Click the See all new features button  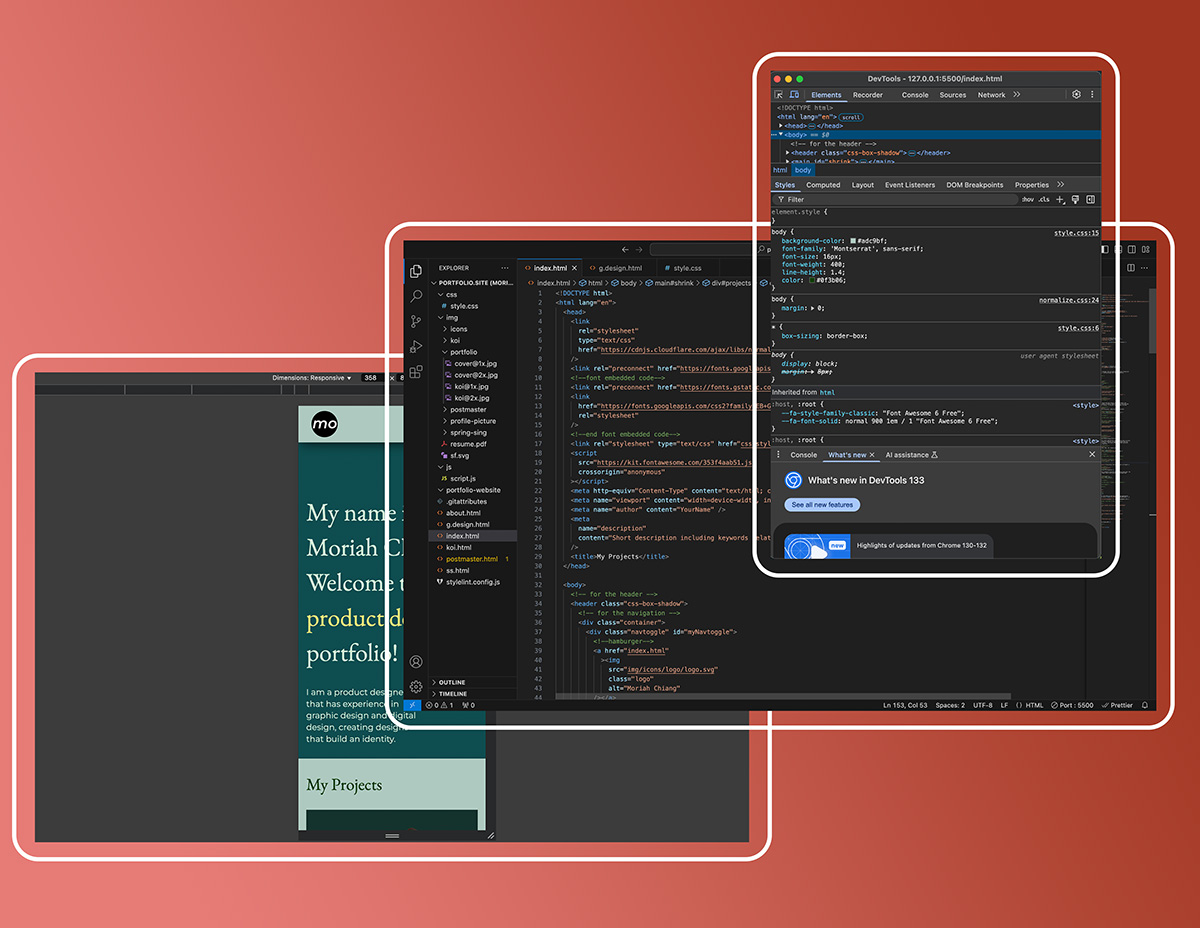[x=821, y=505]
